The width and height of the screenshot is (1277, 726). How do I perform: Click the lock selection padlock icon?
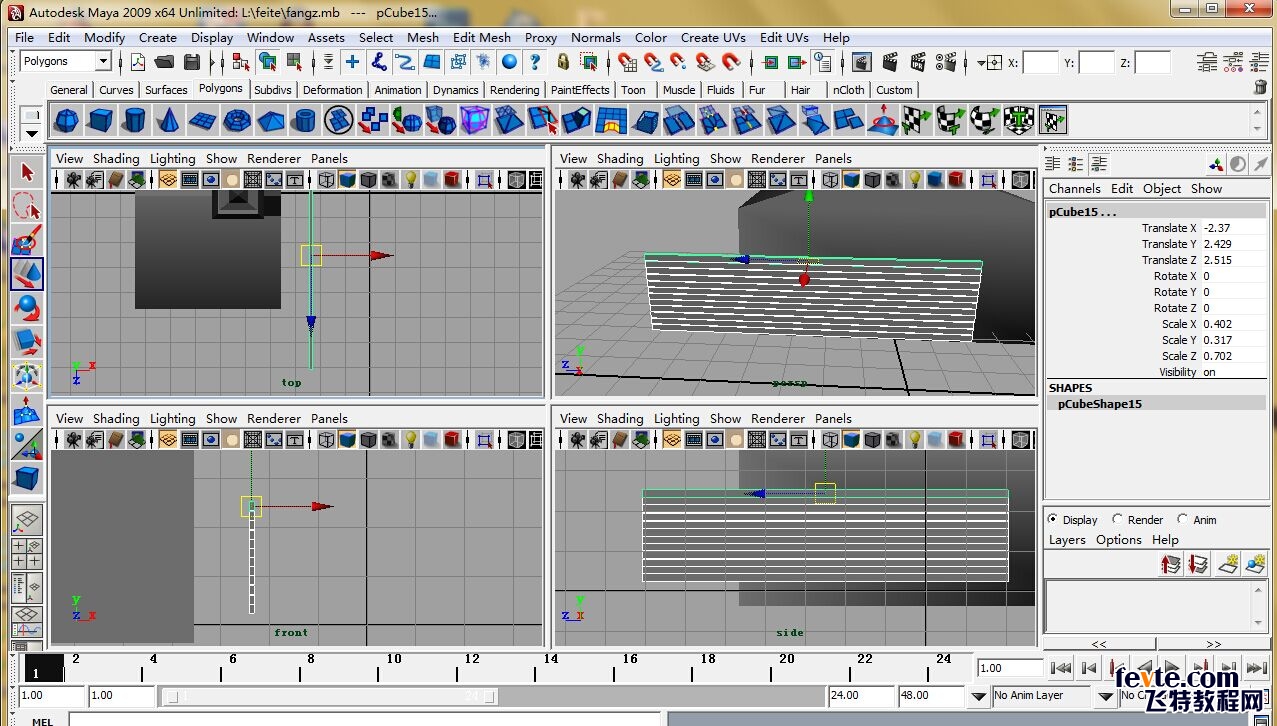(x=563, y=62)
